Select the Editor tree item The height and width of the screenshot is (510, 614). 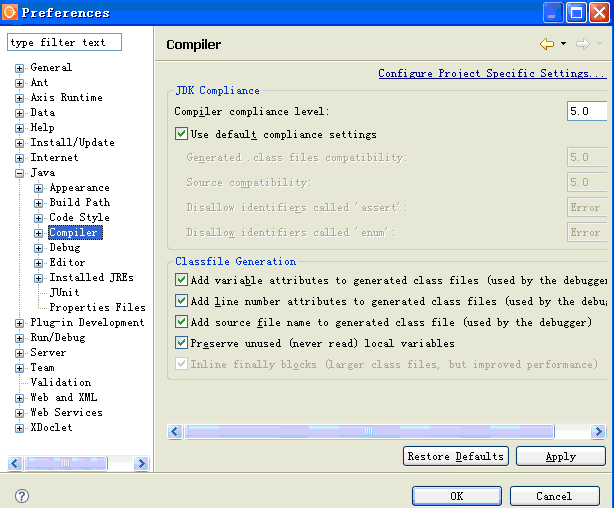point(67,262)
